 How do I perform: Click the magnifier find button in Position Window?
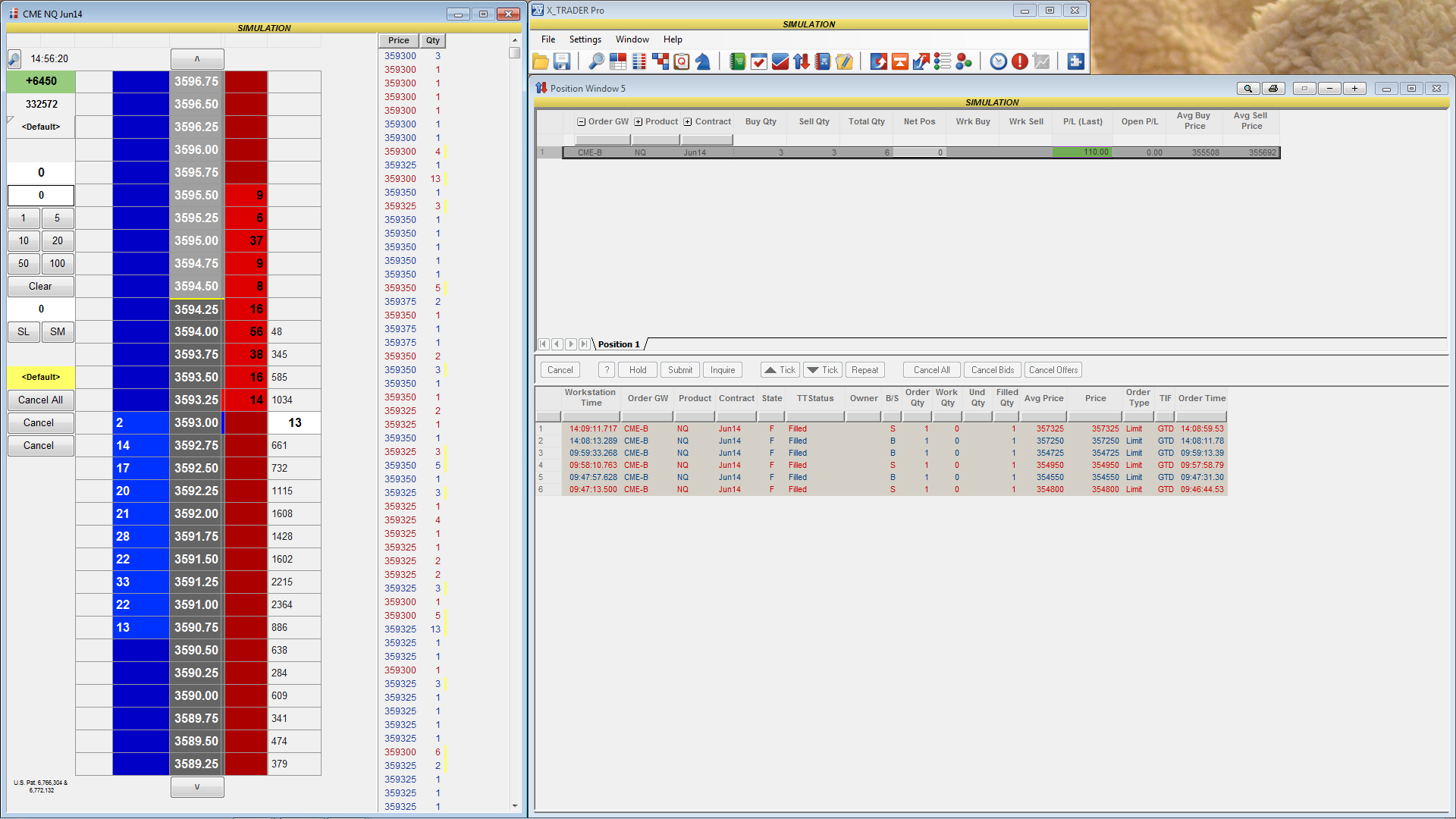point(1248,89)
